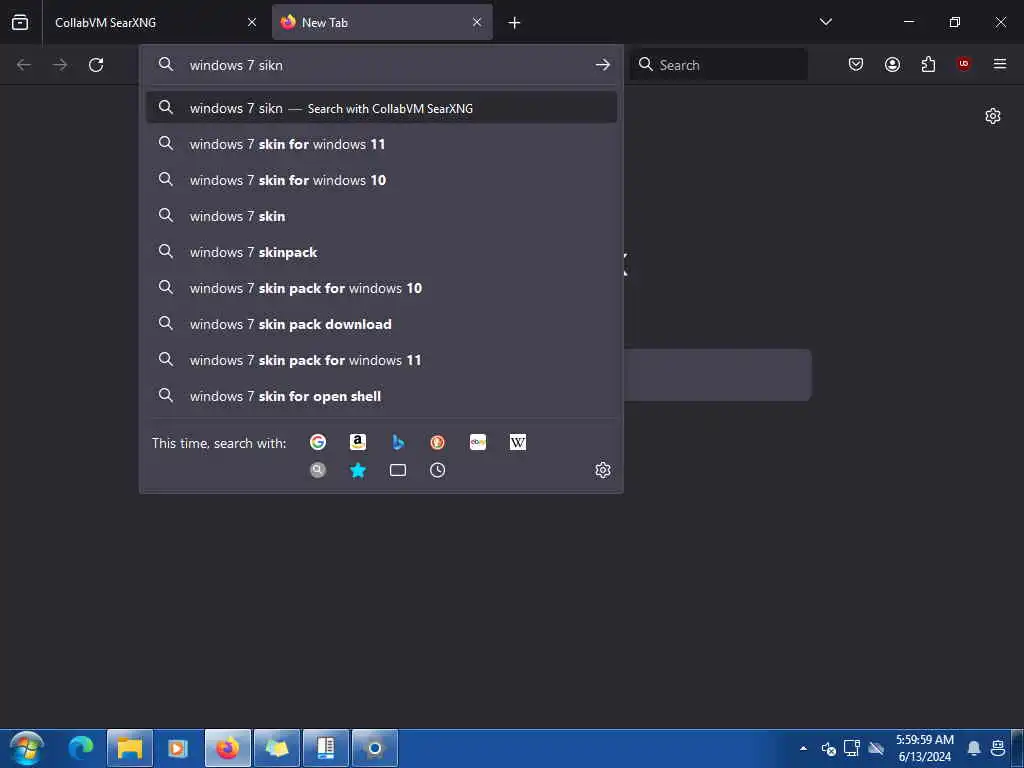Show hidden system tray icons
The image size is (1024, 768).
point(803,748)
